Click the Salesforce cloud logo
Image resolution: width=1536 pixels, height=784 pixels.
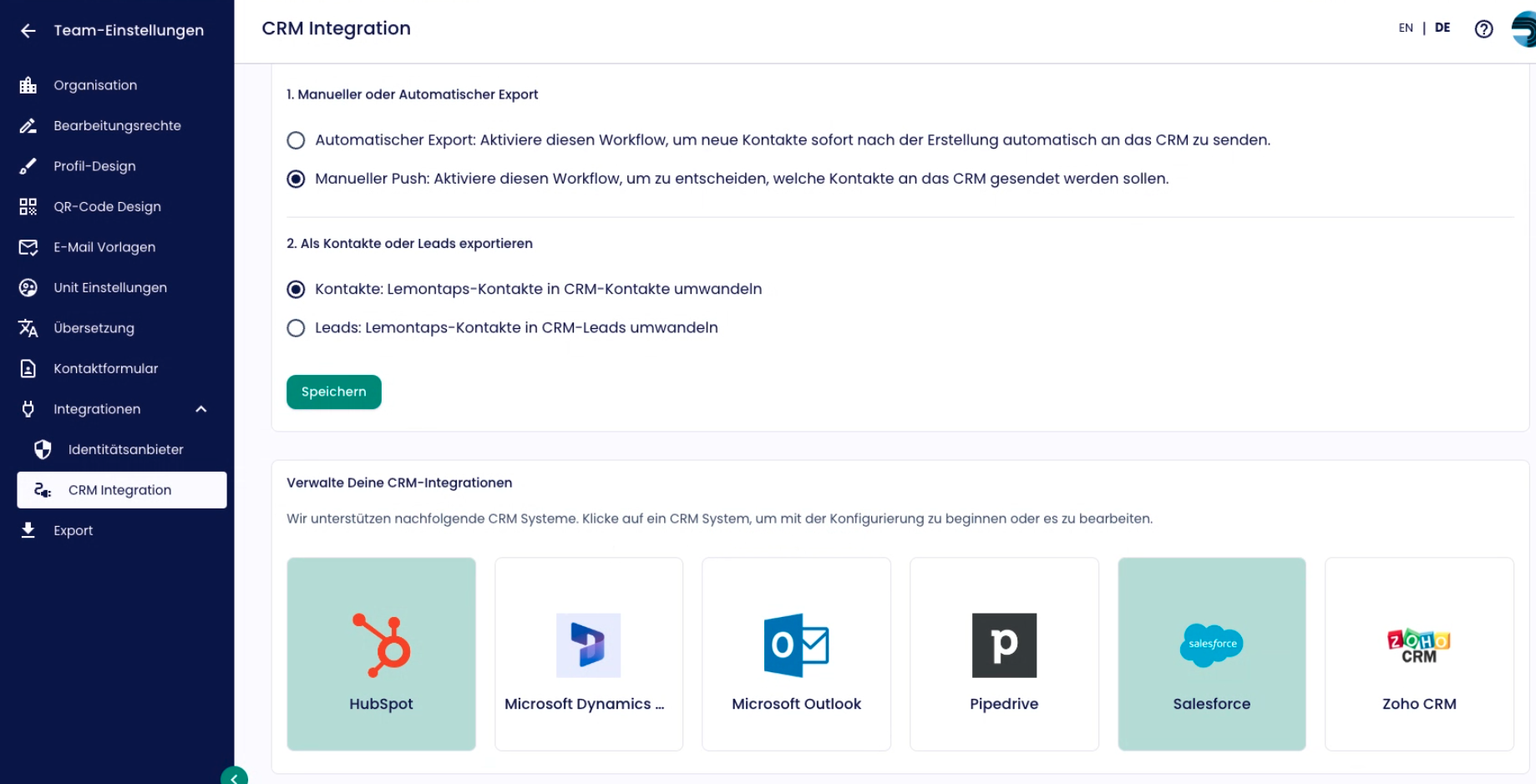coord(1212,645)
